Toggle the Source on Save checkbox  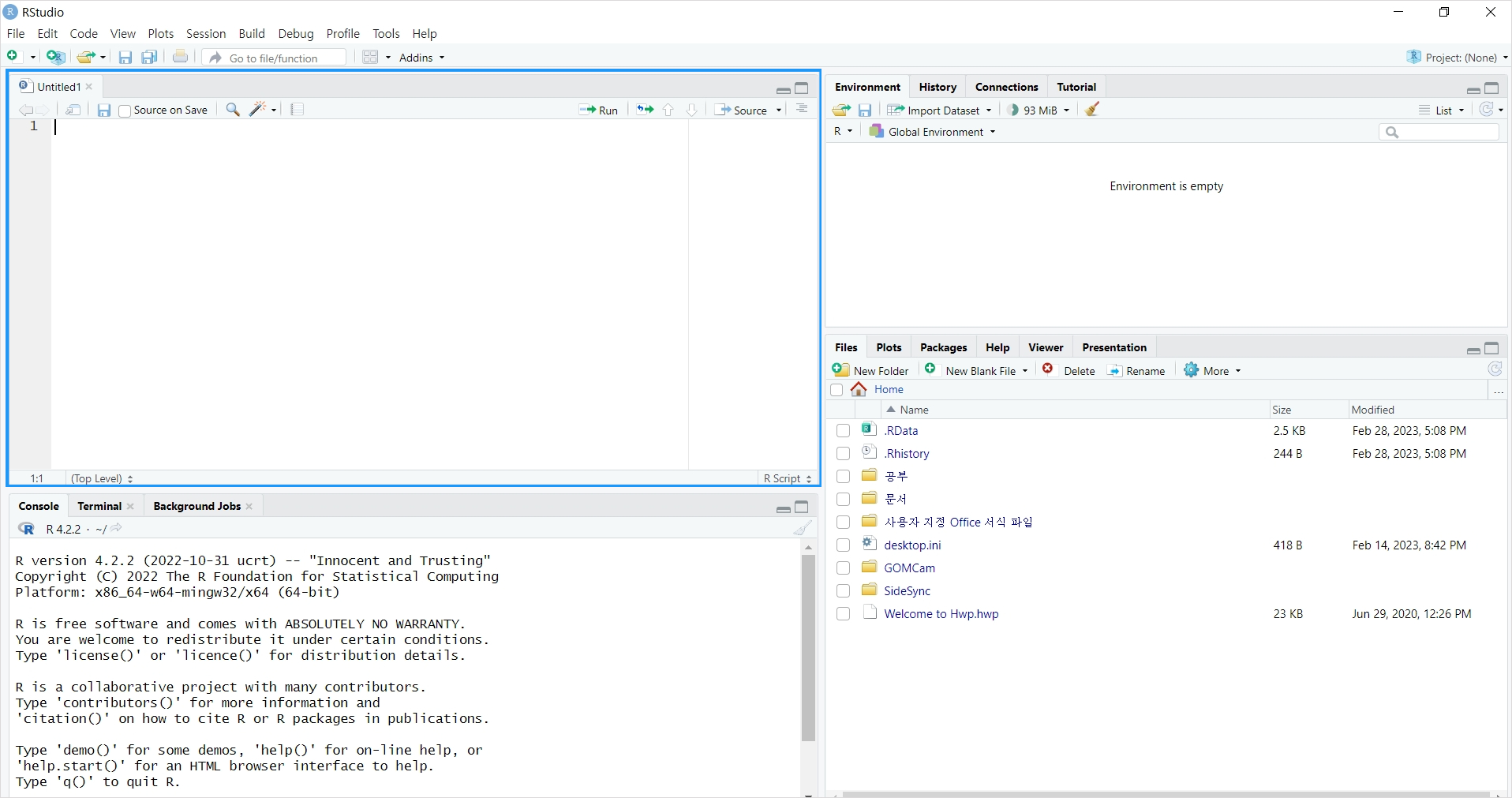pos(125,111)
